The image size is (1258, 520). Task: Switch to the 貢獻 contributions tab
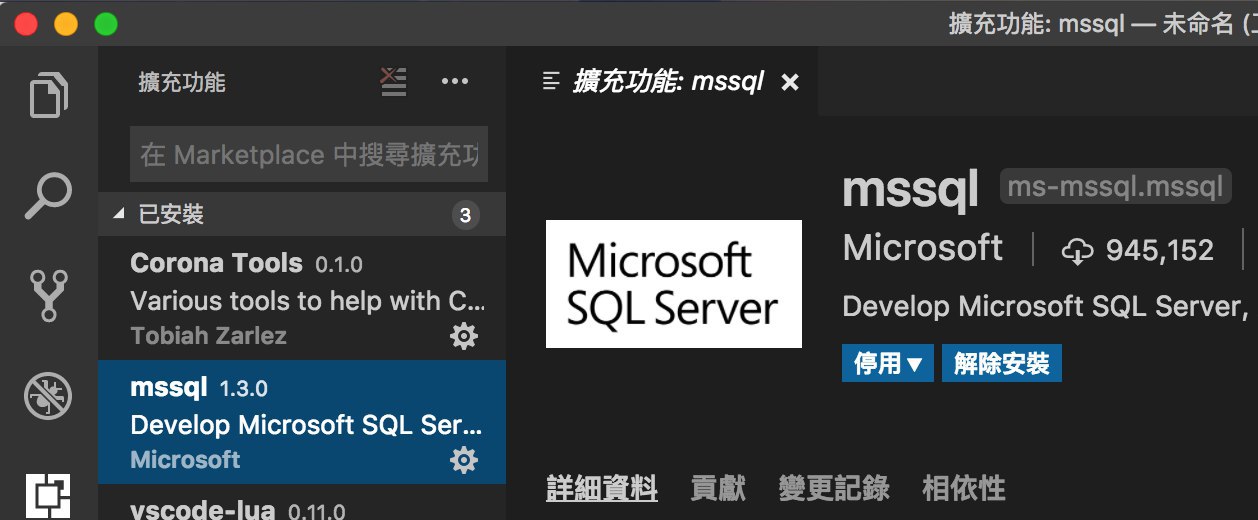pyautogui.click(x=718, y=488)
